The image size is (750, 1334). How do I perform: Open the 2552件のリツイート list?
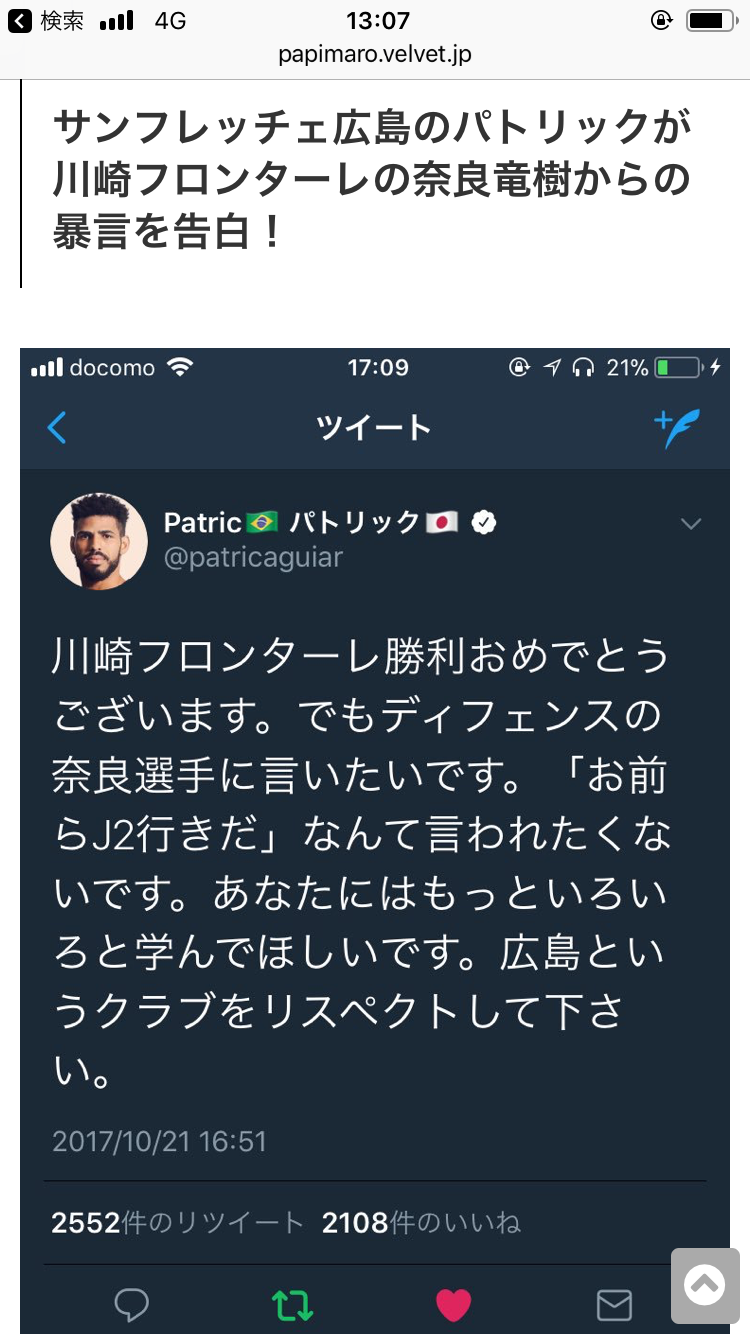coord(177,1222)
